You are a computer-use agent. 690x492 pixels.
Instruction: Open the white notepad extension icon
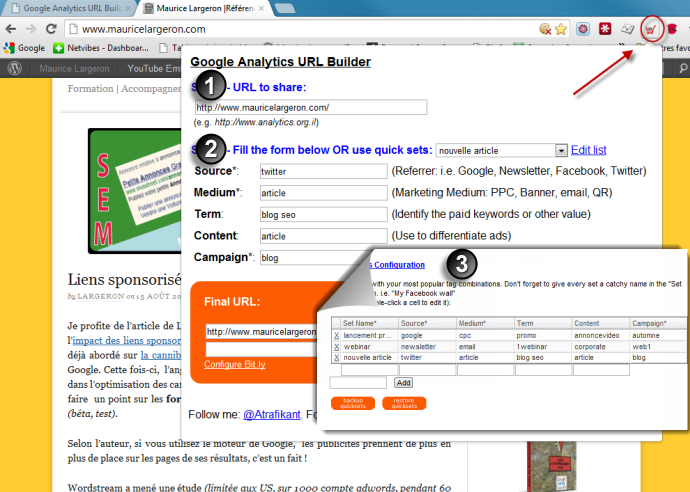(x=628, y=29)
